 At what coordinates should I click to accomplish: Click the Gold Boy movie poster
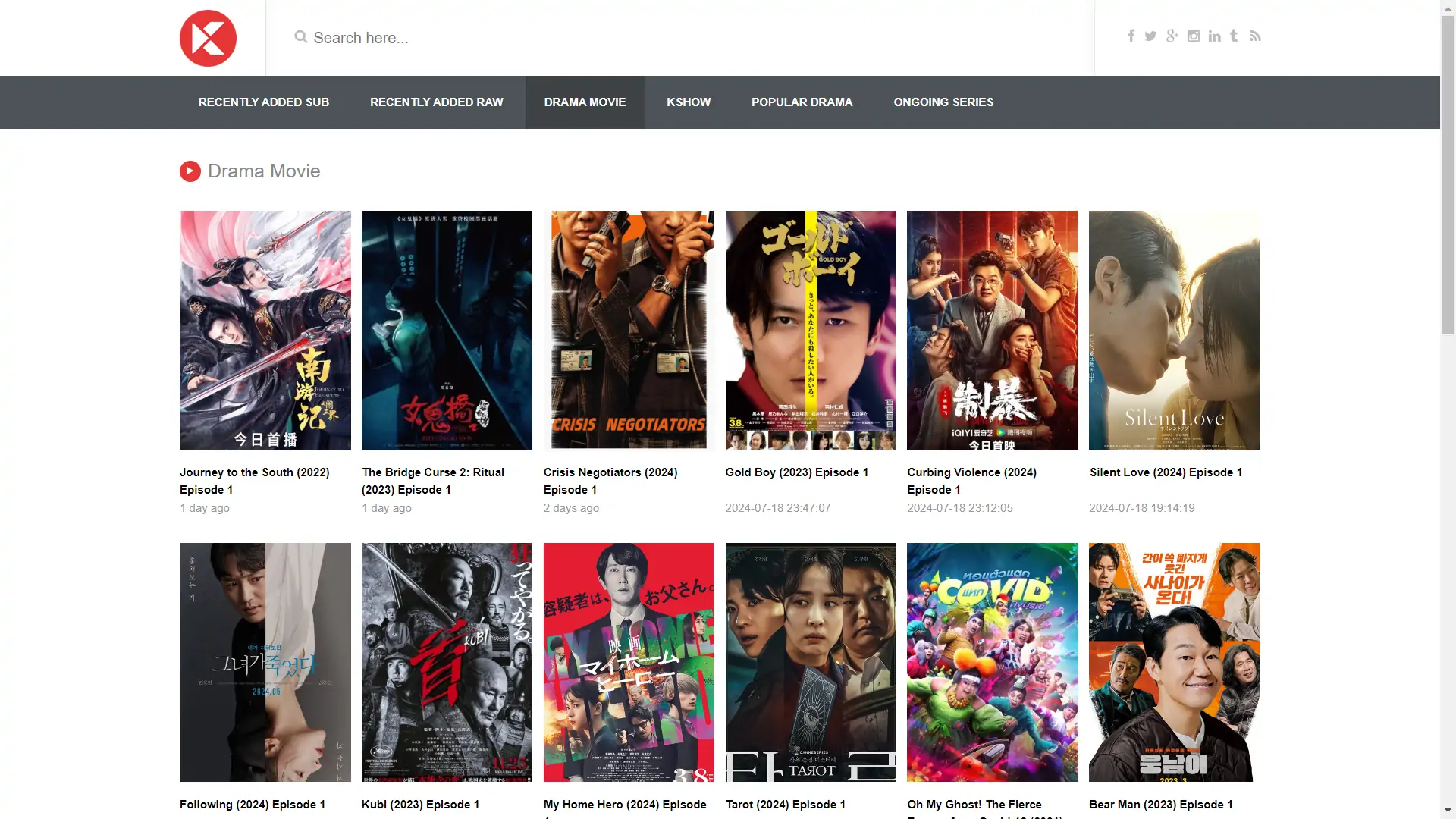tap(810, 331)
